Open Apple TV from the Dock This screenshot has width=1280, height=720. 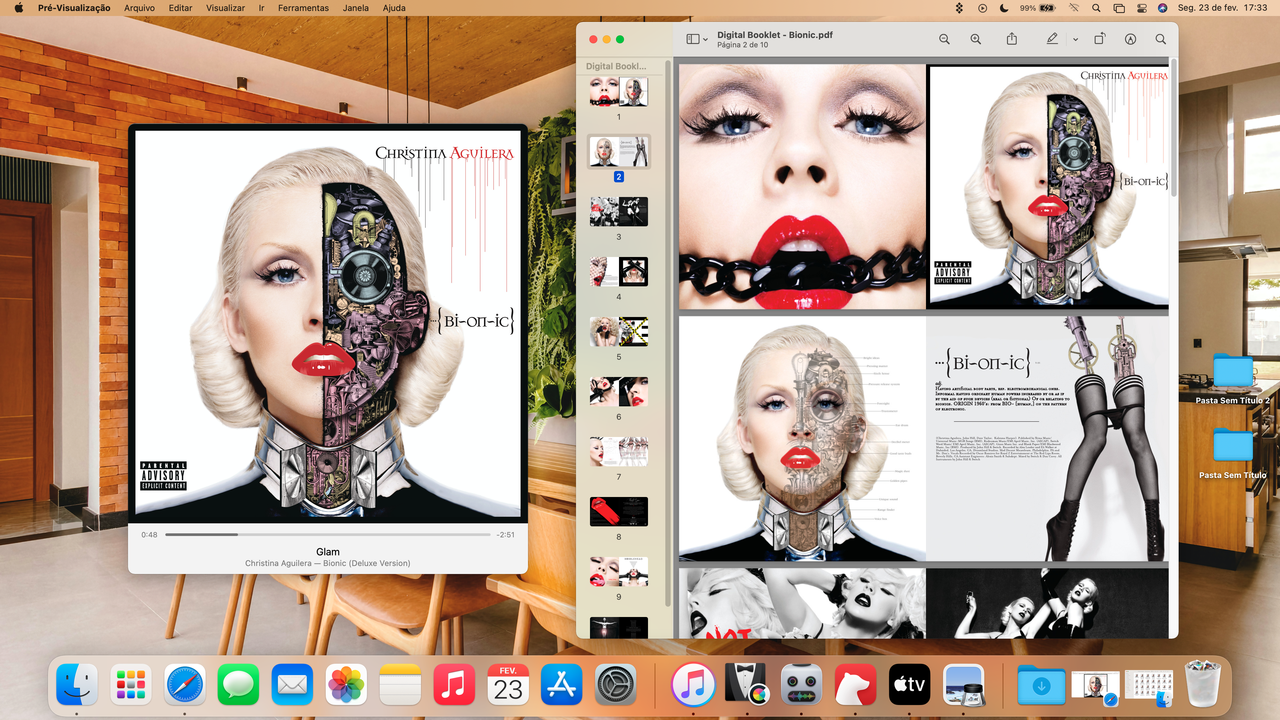pos(910,685)
